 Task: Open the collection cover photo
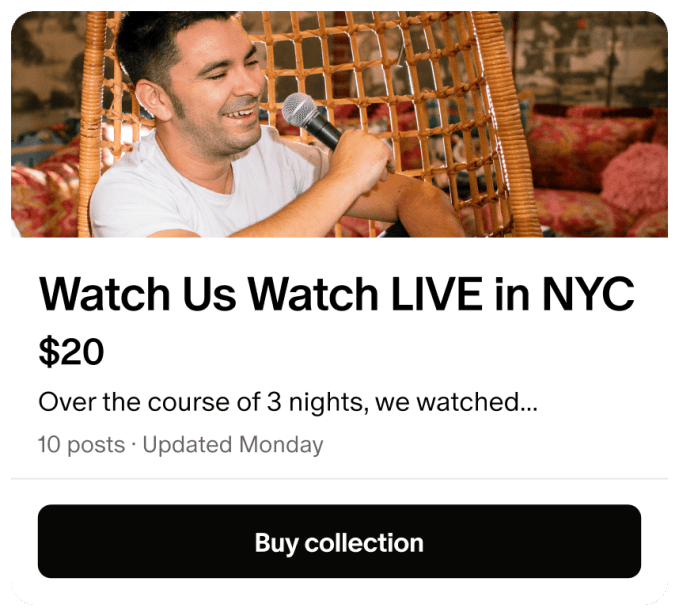(x=339, y=124)
